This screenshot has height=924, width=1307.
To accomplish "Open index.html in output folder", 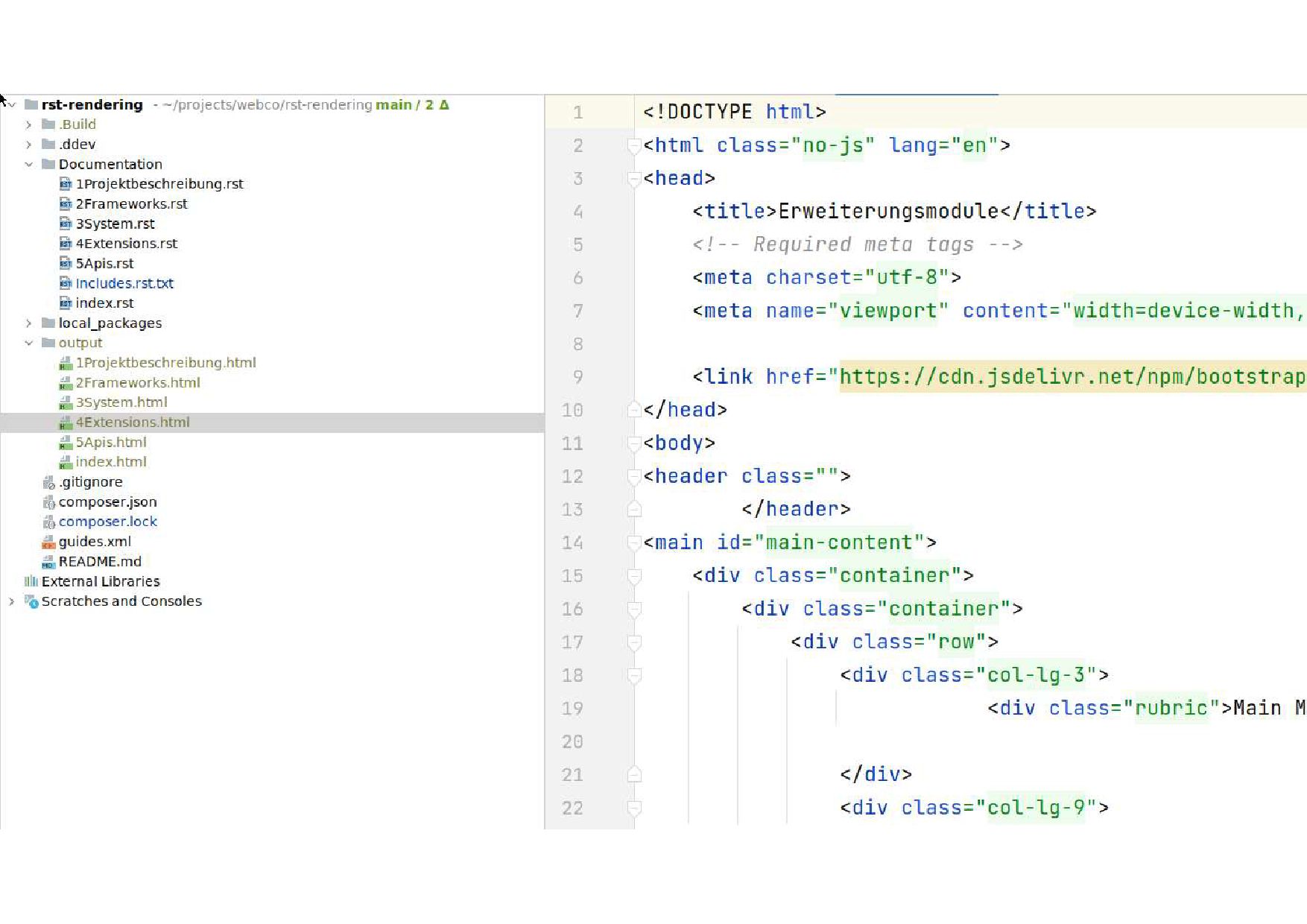I will [111, 462].
